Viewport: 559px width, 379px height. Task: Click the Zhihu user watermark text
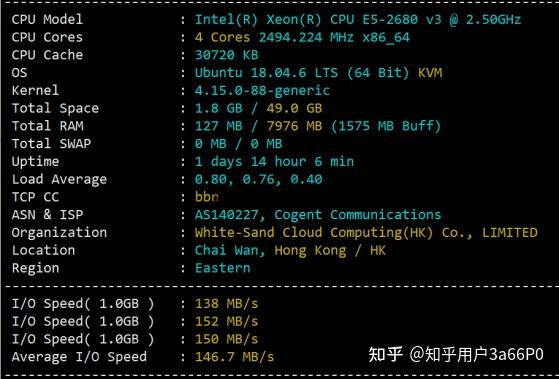click(456, 354)
